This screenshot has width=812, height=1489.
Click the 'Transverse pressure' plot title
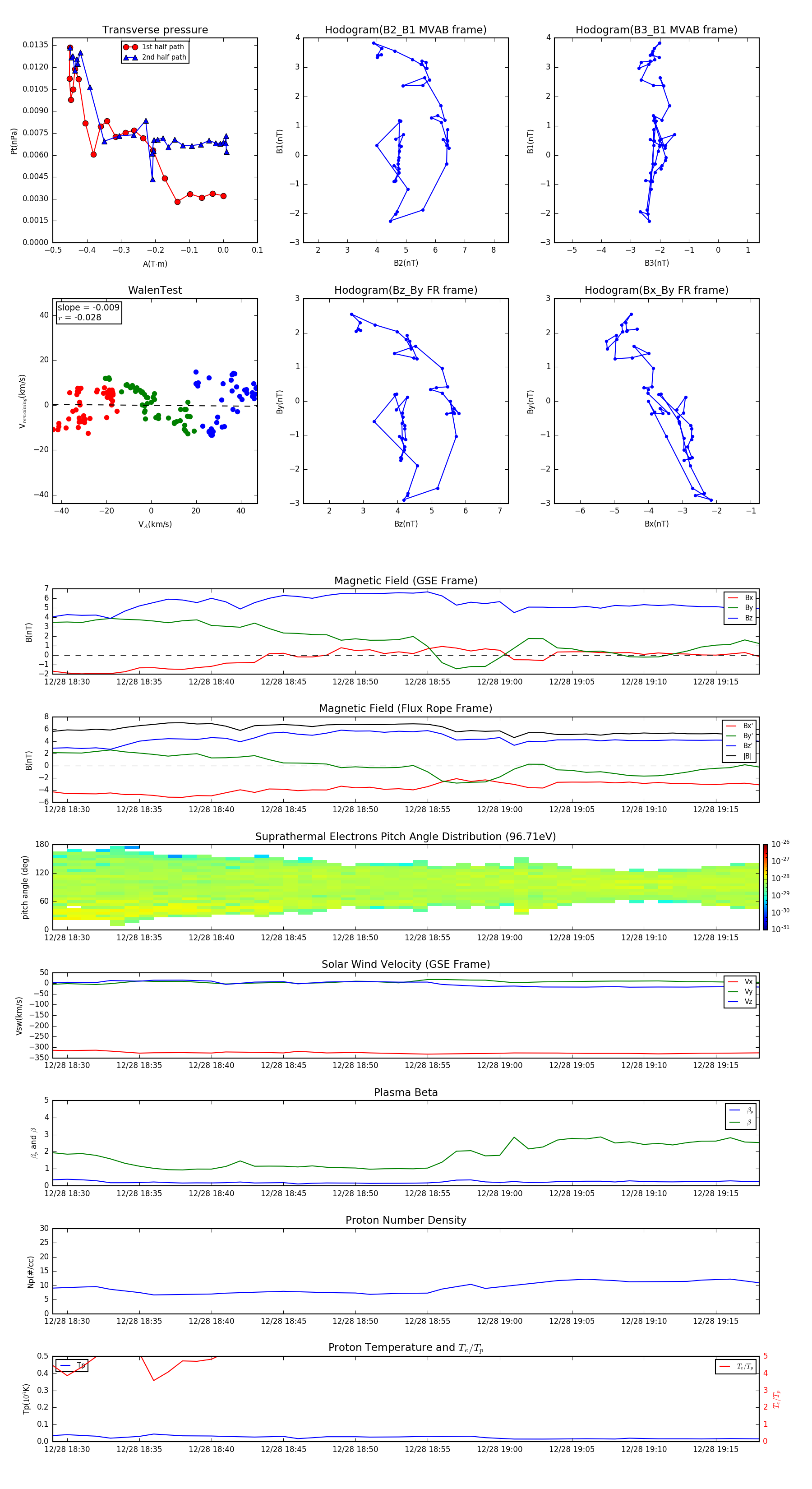click(x=155, y=30)
